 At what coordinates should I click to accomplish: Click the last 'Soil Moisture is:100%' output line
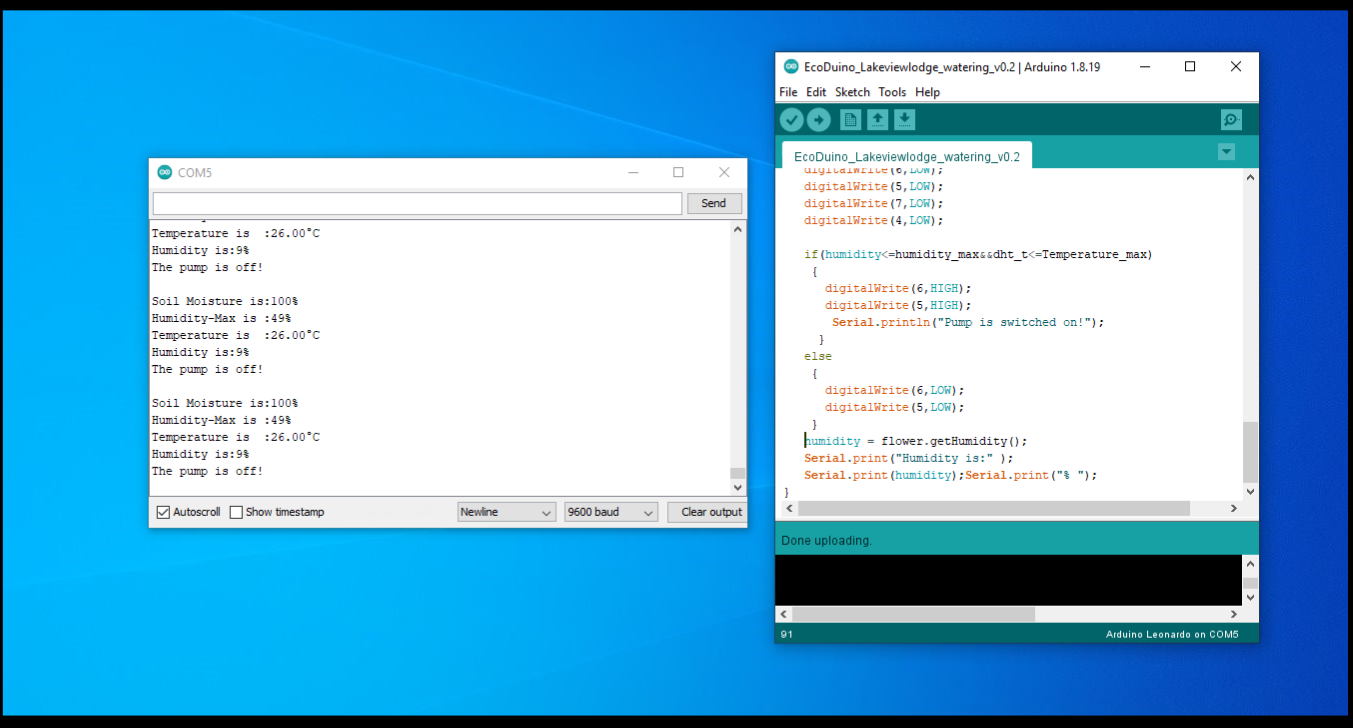click(225, 403)
